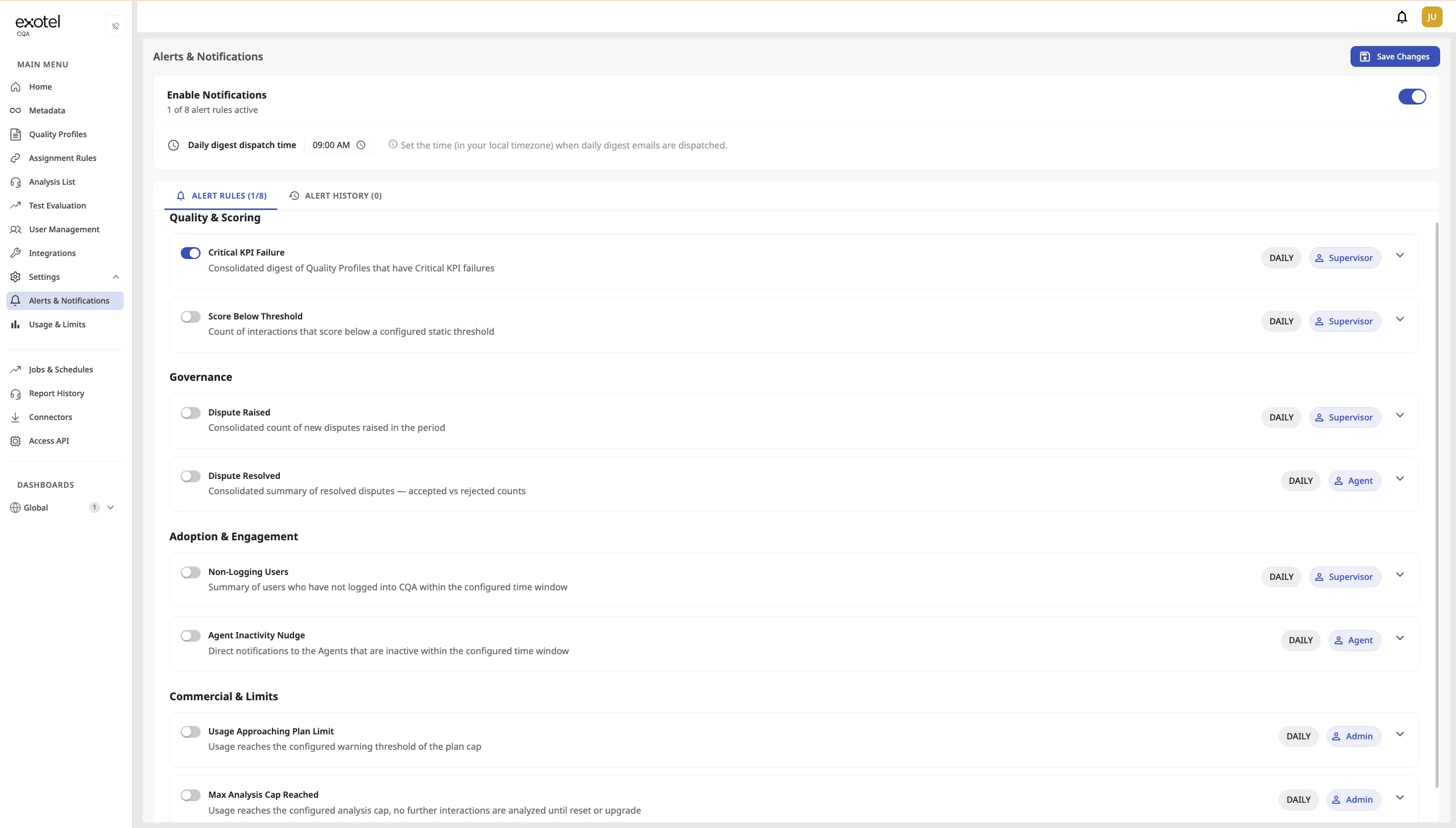Enable the Score Below Threshold rule
Image resolution: width=1456 pixels, height=828 pixels.
[191, 317]
